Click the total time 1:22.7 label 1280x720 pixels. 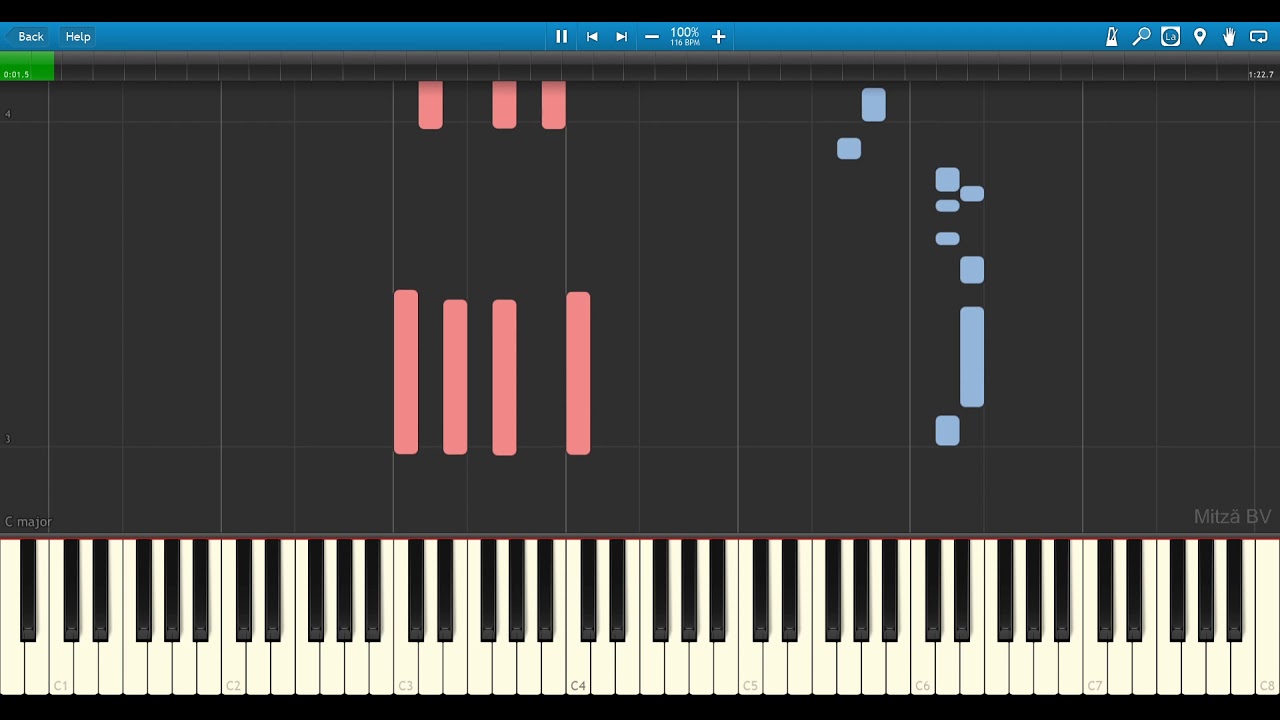click(x=1261, y=75)
